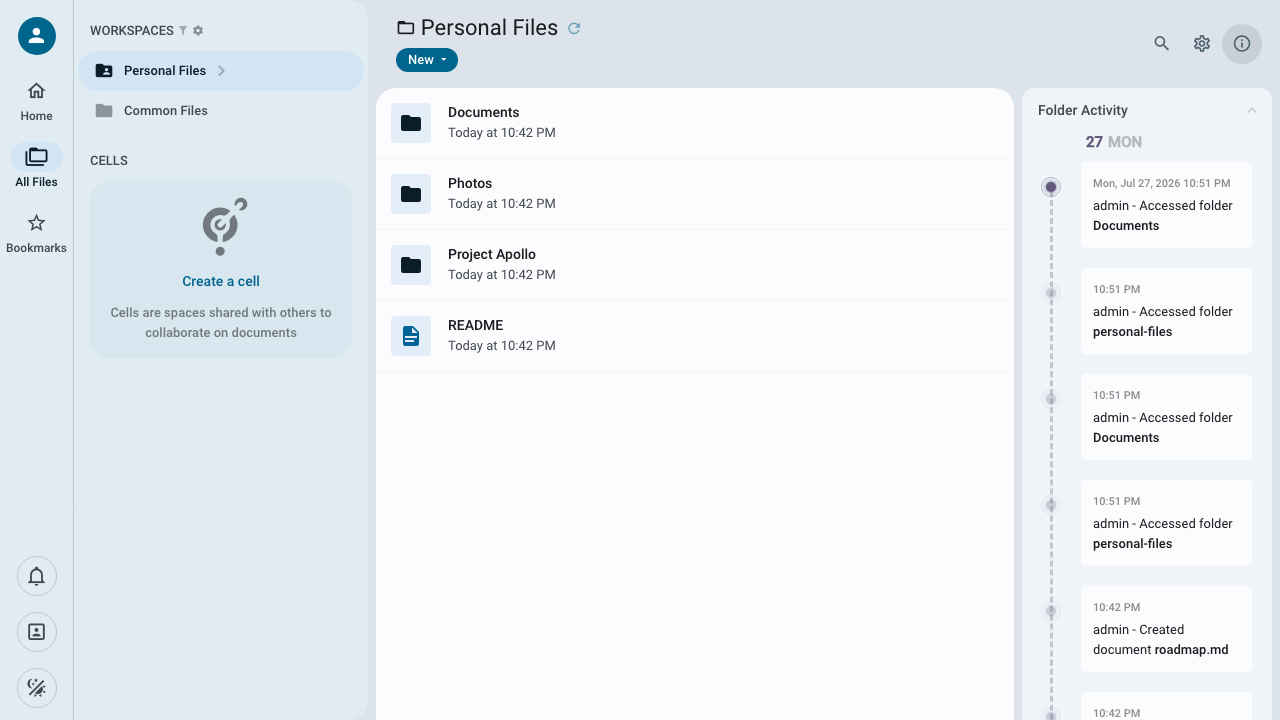The height and width of the screenshot is (720, 1280).
Task: Open the Project Apollo folder row
Action: pos(695,265)
